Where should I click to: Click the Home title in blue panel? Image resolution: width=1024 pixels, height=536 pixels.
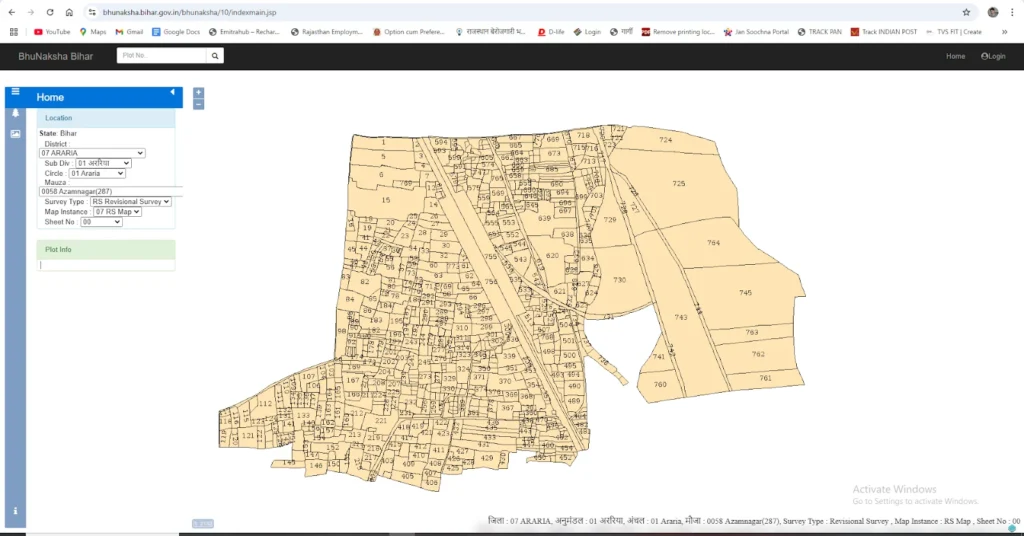tap(50, 97)
